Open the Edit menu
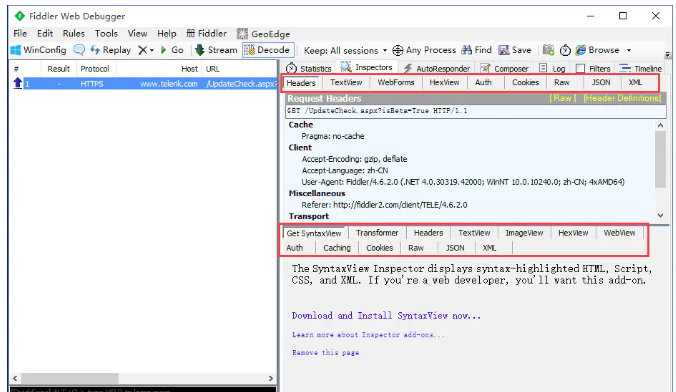Image resolution: width=676 pixels, height=392 pixels. pos(45,33)
